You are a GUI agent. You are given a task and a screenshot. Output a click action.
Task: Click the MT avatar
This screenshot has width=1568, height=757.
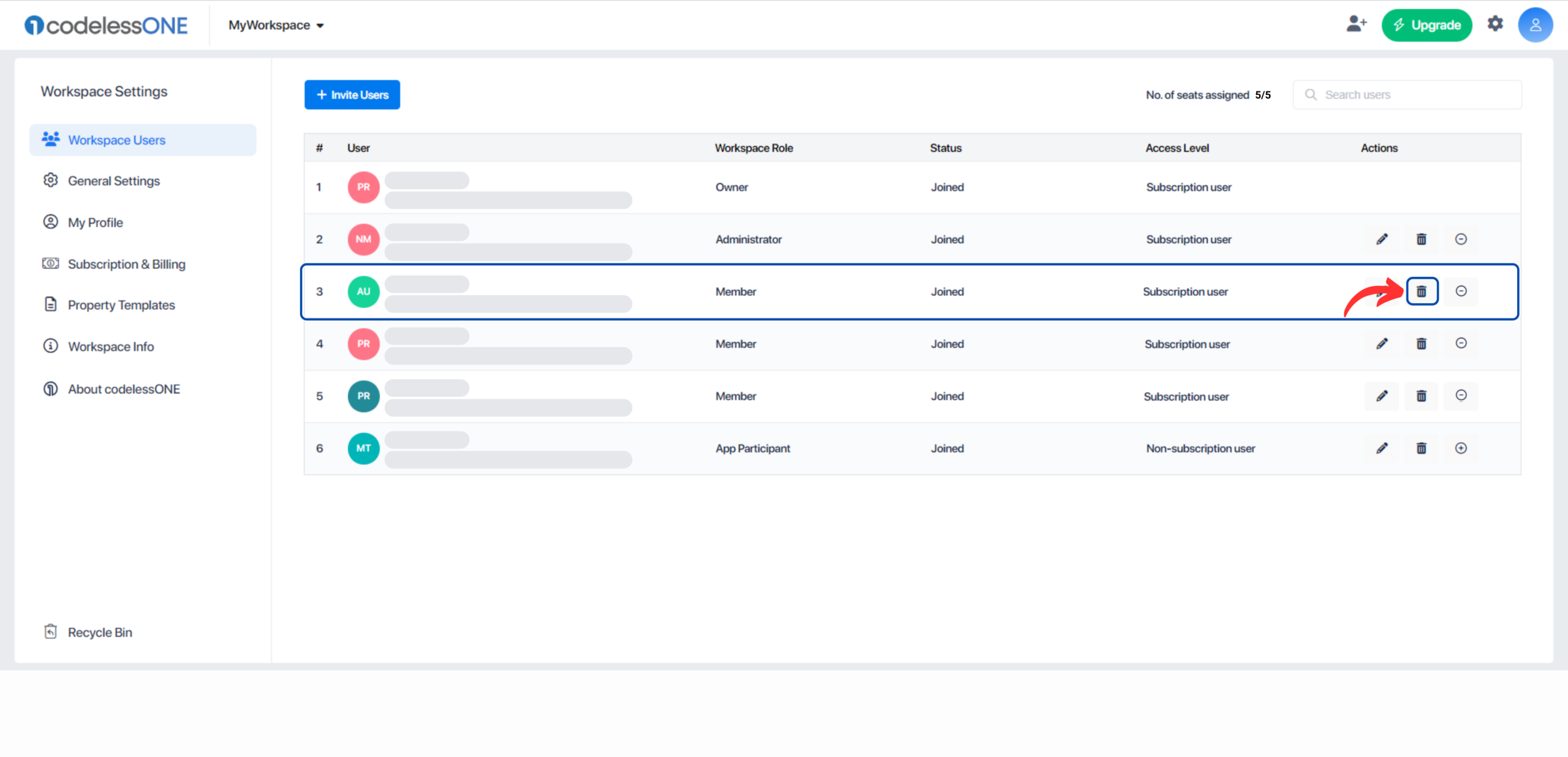click(x=364, y=448)
